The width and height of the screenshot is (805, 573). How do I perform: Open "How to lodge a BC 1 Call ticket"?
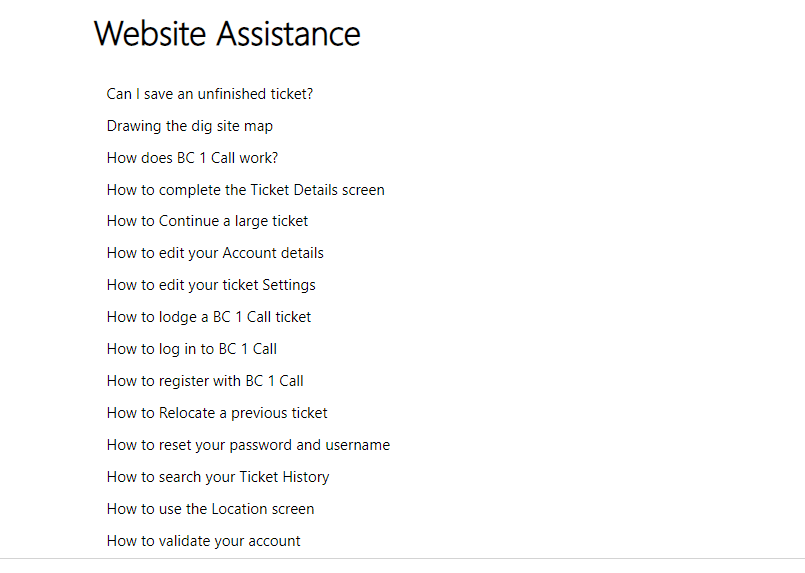209,317
